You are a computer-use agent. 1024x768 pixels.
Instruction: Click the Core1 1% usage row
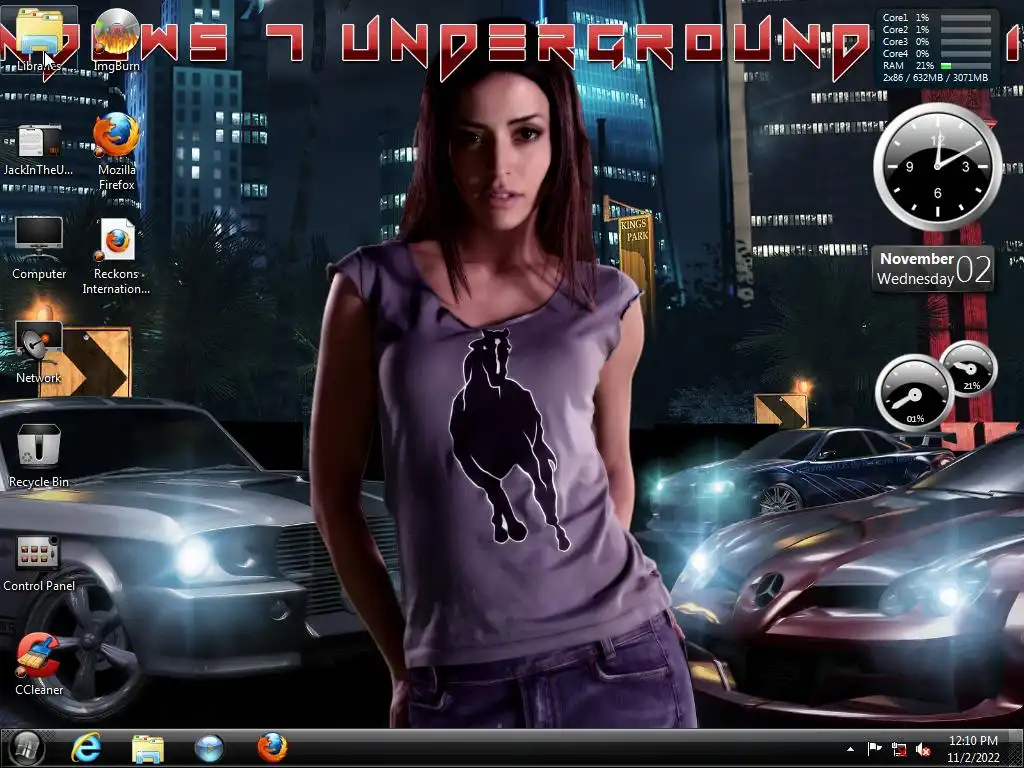936,18
